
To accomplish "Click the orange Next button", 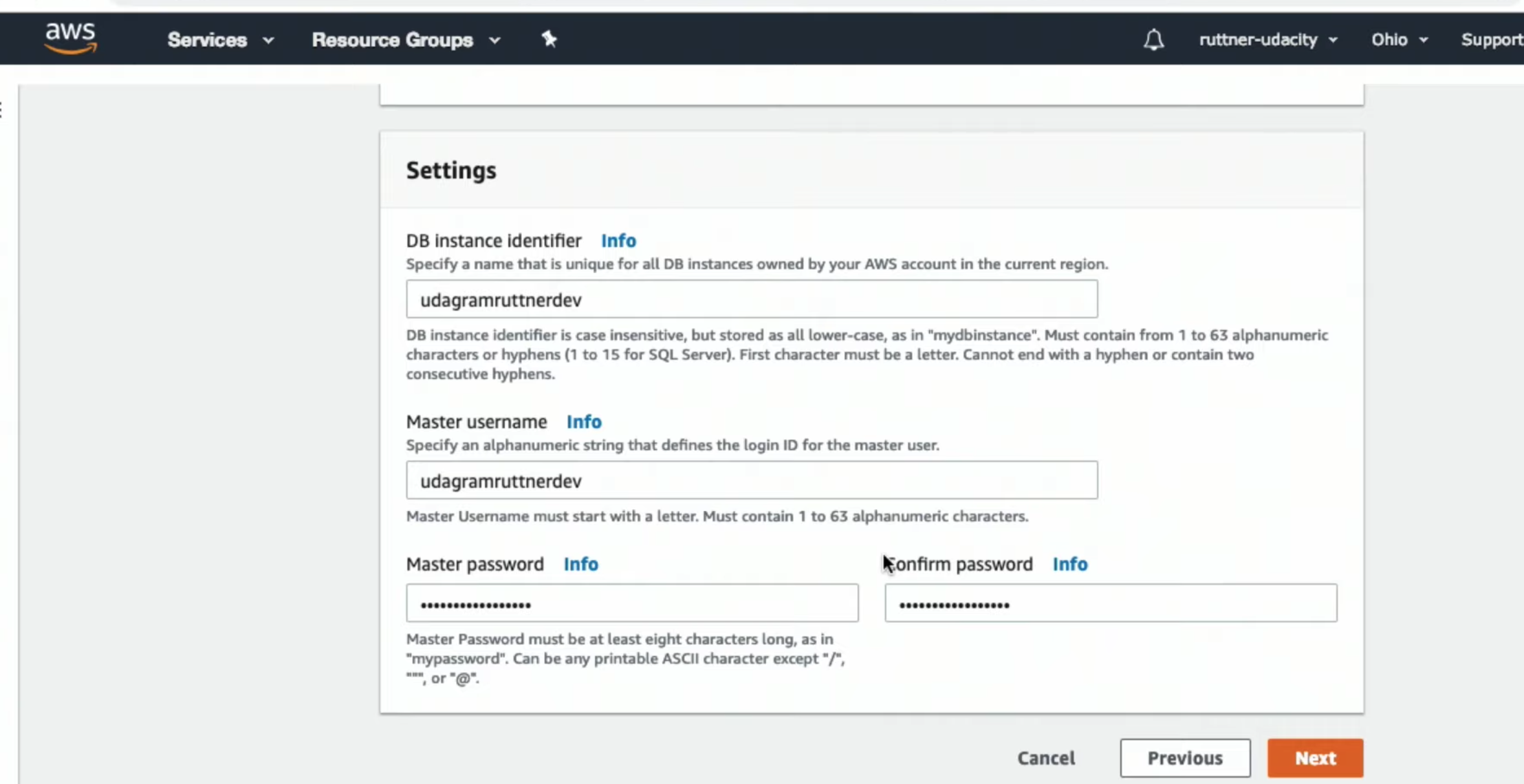I will [1314, 758].
